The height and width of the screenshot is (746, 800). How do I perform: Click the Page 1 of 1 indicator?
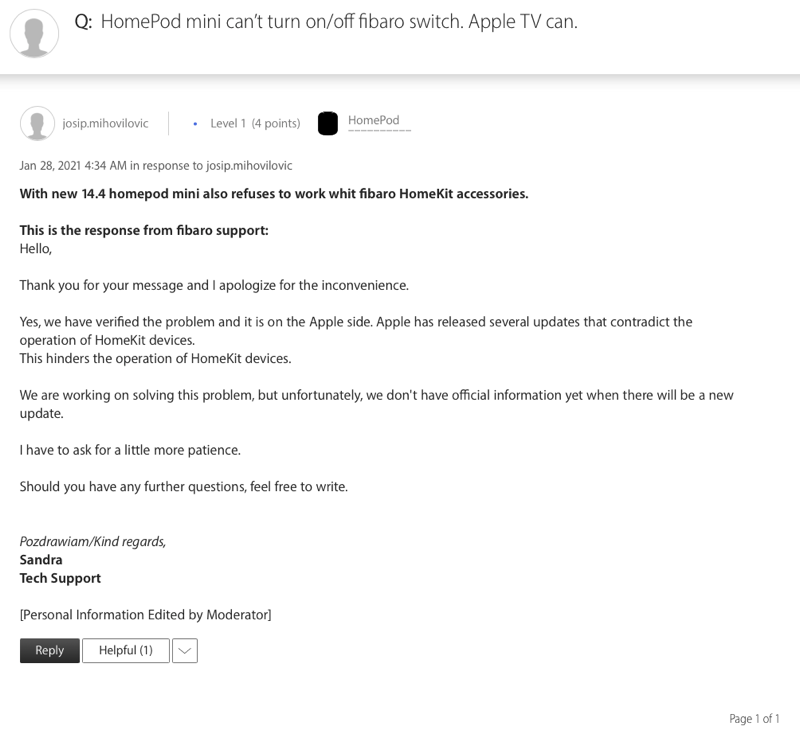click(754, 719)
